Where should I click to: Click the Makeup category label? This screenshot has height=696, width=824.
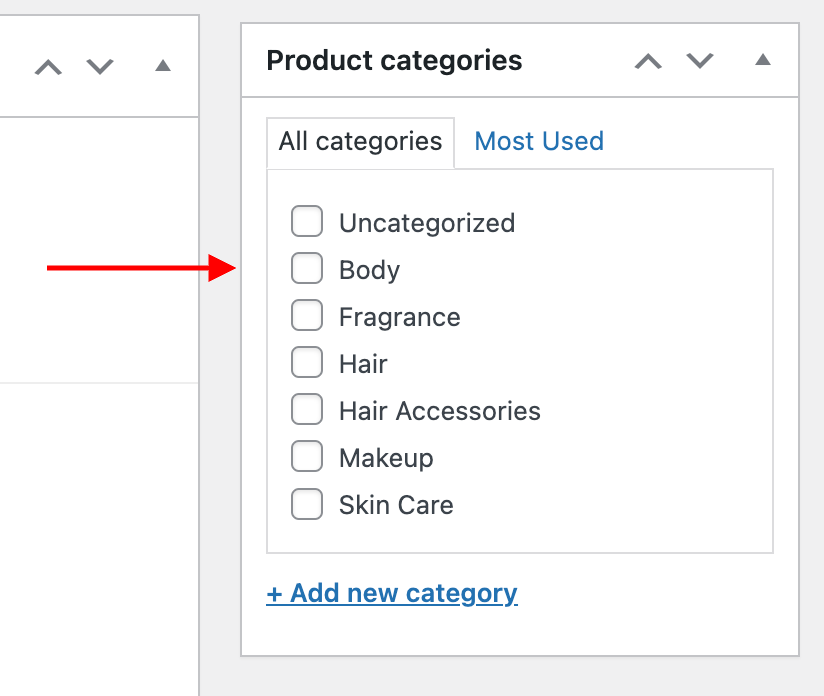pos(386,458)
